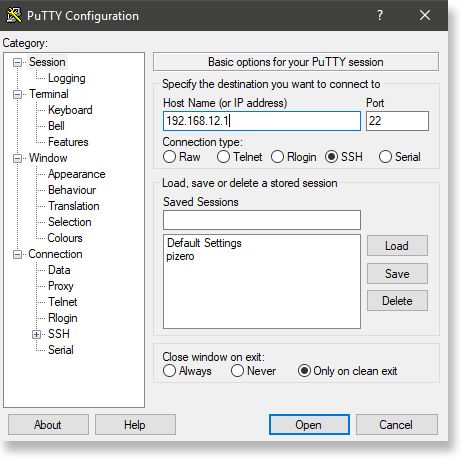469x461 pixels.
Task: Collapse the Session tree node
Action: [17, 62]
